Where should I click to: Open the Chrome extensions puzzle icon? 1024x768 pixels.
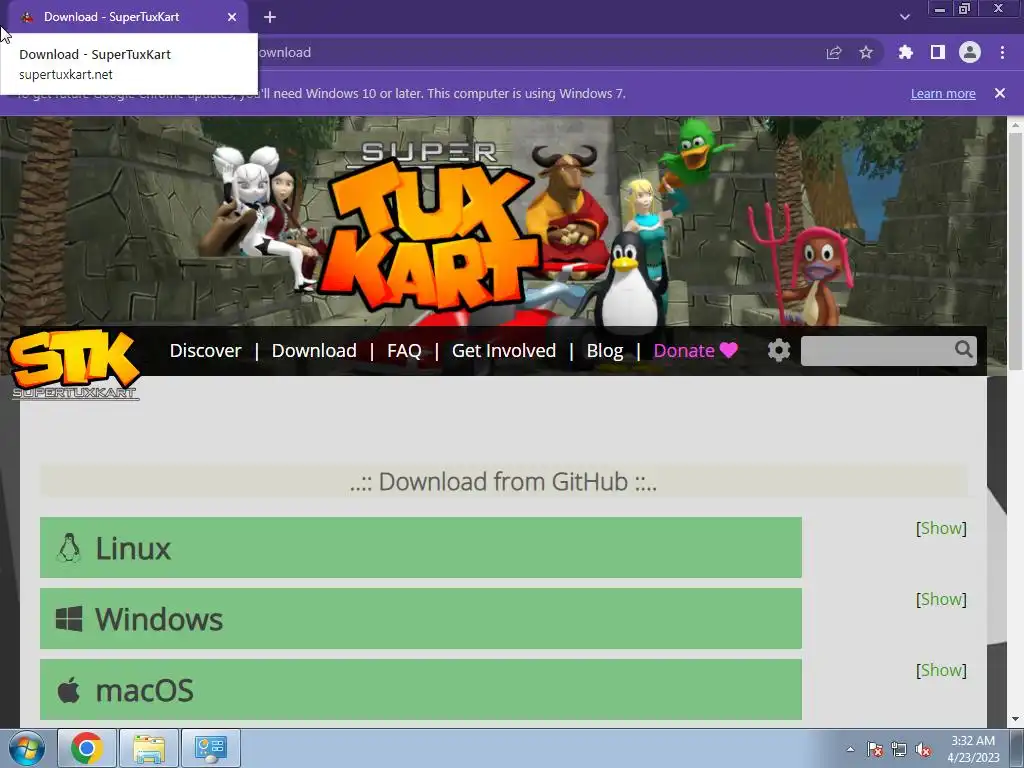pos(905,52)
